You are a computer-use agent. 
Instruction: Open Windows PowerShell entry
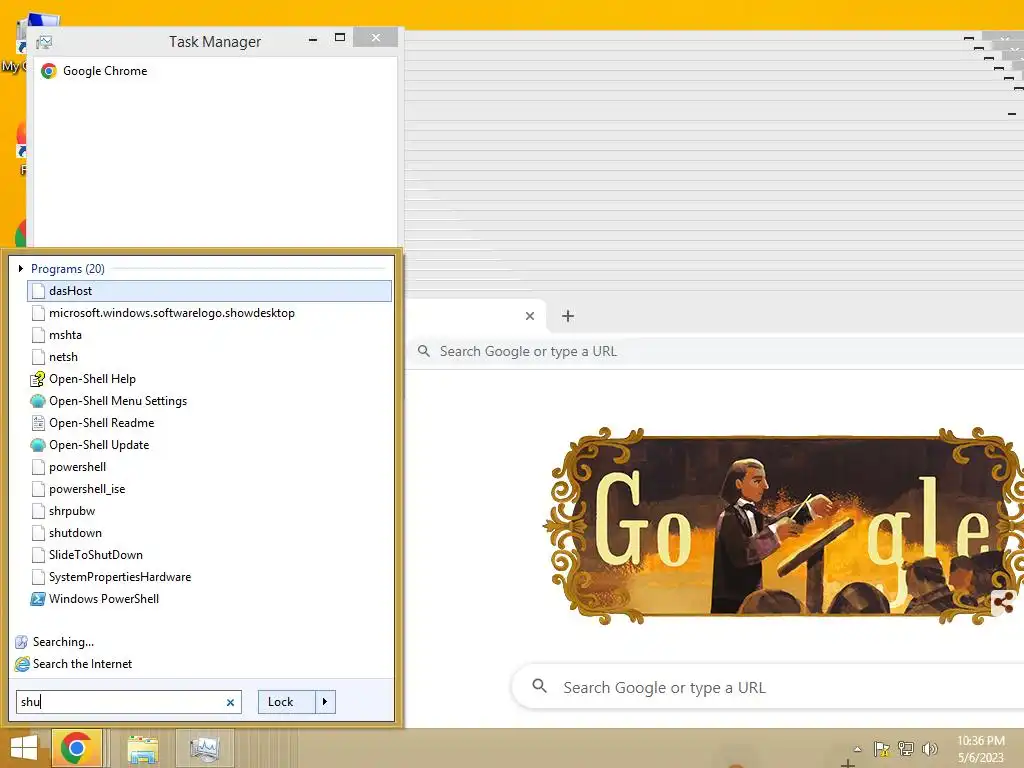tap(210, 599)
